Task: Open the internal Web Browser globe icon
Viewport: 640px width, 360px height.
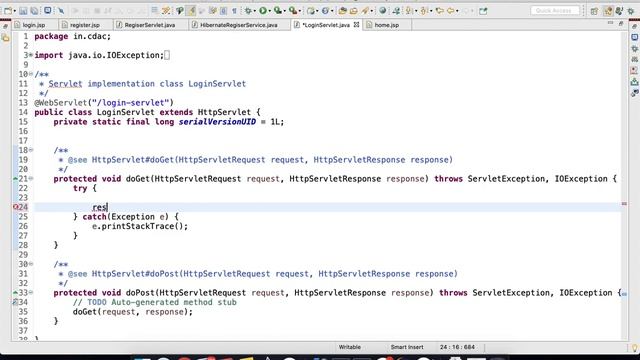Action: [x=382, y=11]
